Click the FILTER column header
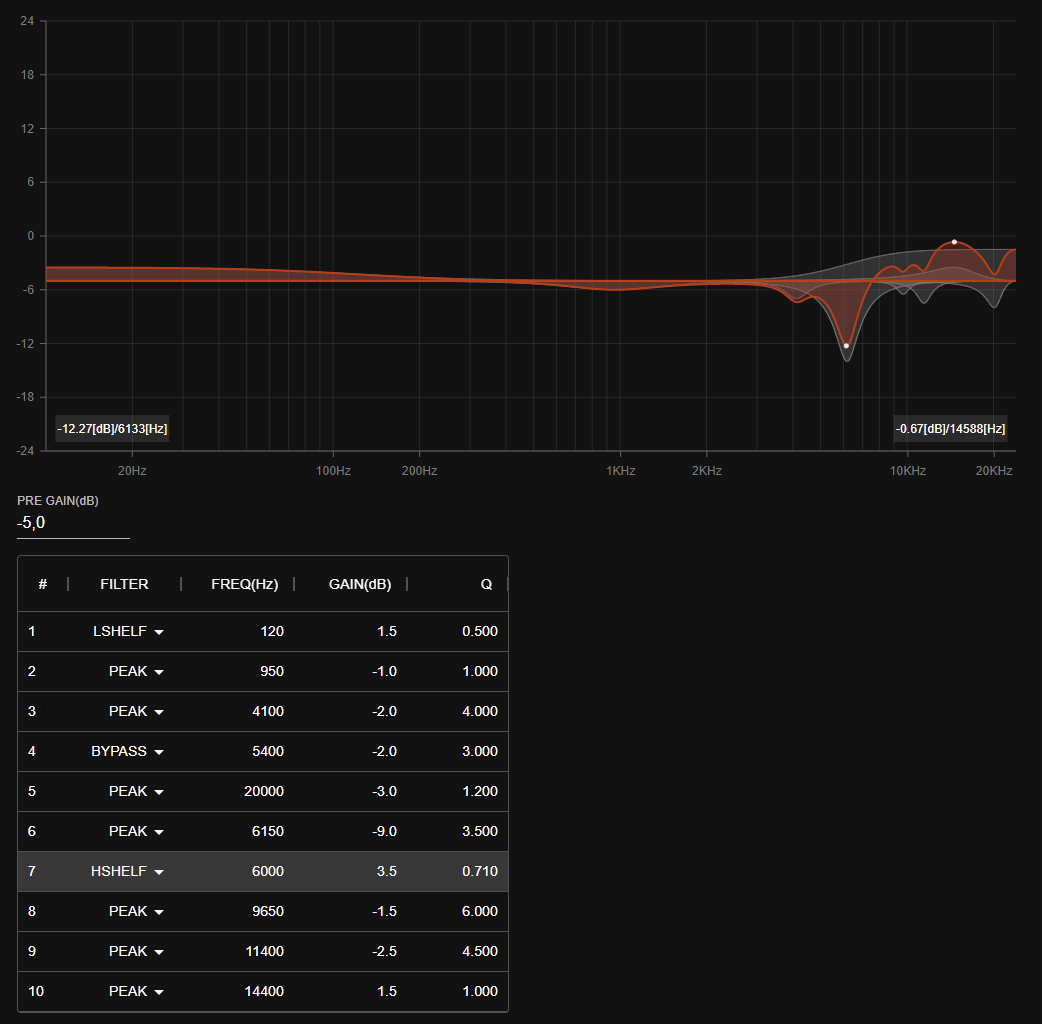 point(124,584)
